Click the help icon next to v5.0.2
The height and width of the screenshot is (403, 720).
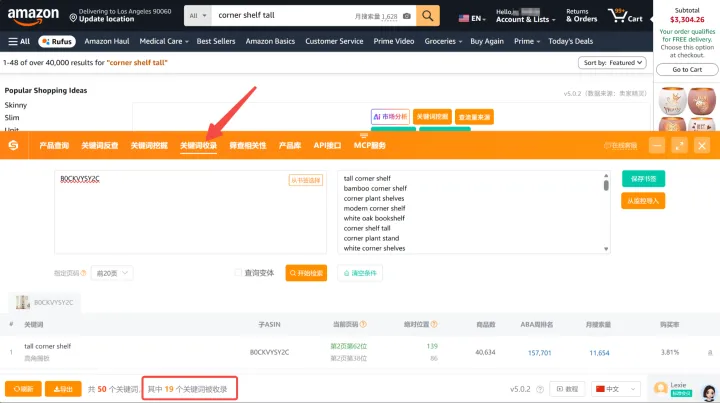(x=540, y=389)
